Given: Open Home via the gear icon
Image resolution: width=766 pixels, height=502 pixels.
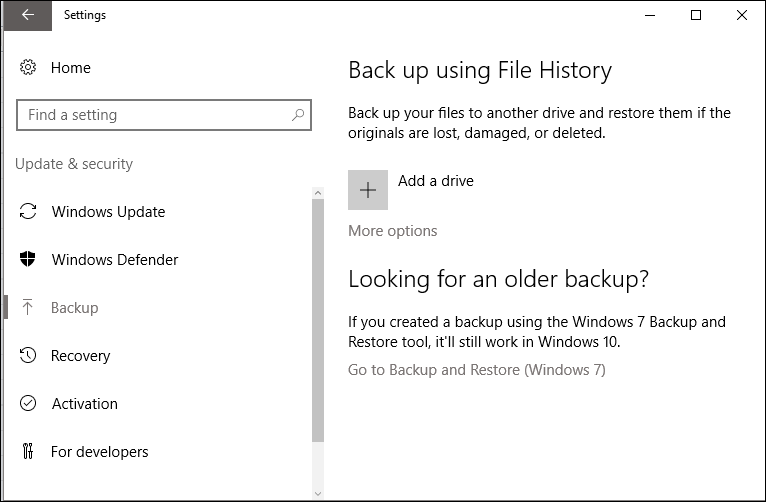Looking at the screenshot, I should point(28,67).
